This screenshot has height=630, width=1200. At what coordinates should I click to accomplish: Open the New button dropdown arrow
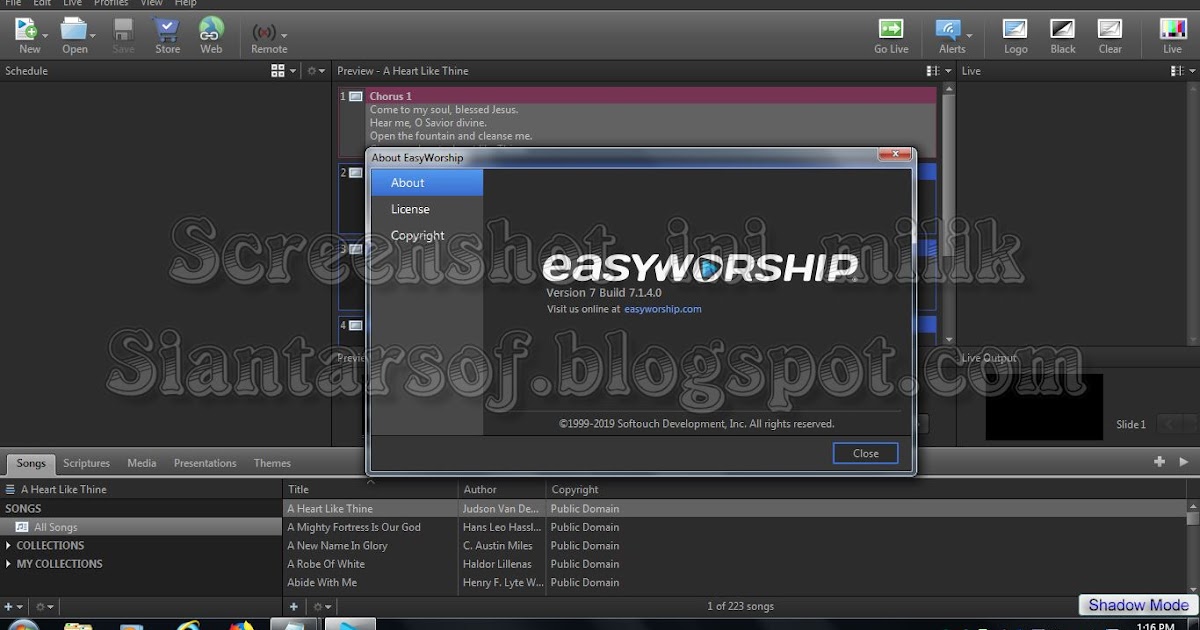coord(46,35)
